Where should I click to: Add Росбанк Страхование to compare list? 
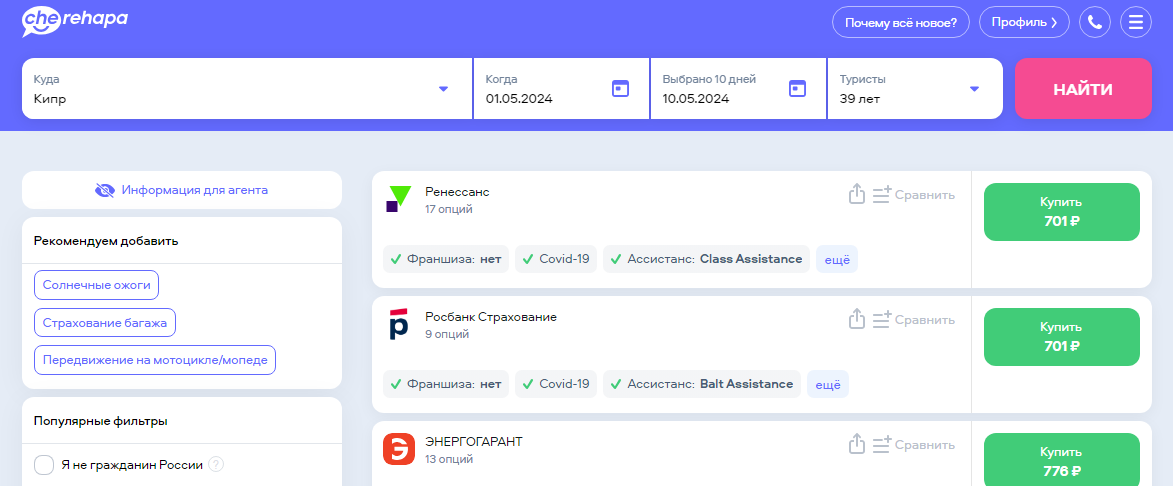(914, 320)
